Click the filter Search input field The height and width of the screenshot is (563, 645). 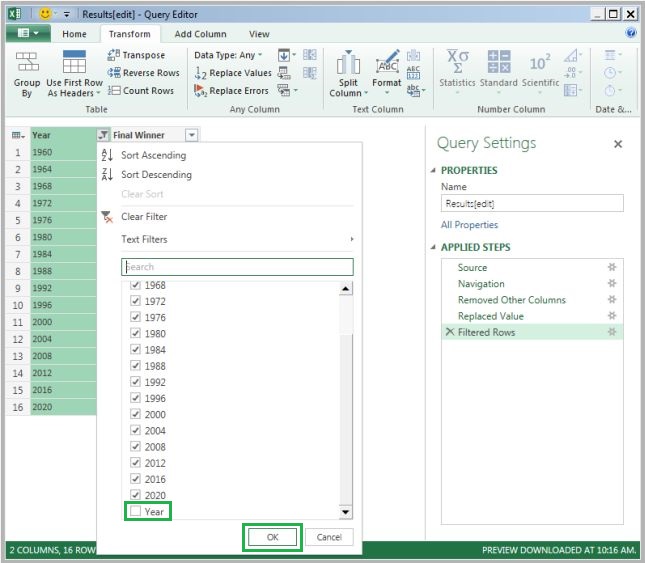(237, 267)
